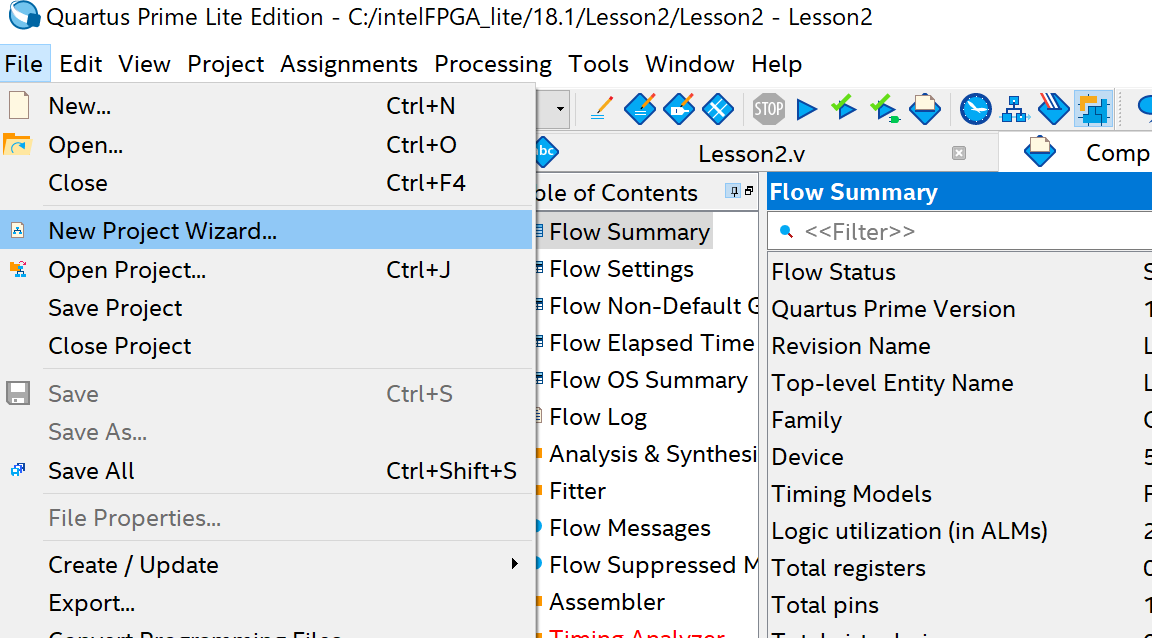The width and height of the screenshot is (1152, 638).
Task: Click the Stop Processing icon
Action: click(x=768, y=110)
